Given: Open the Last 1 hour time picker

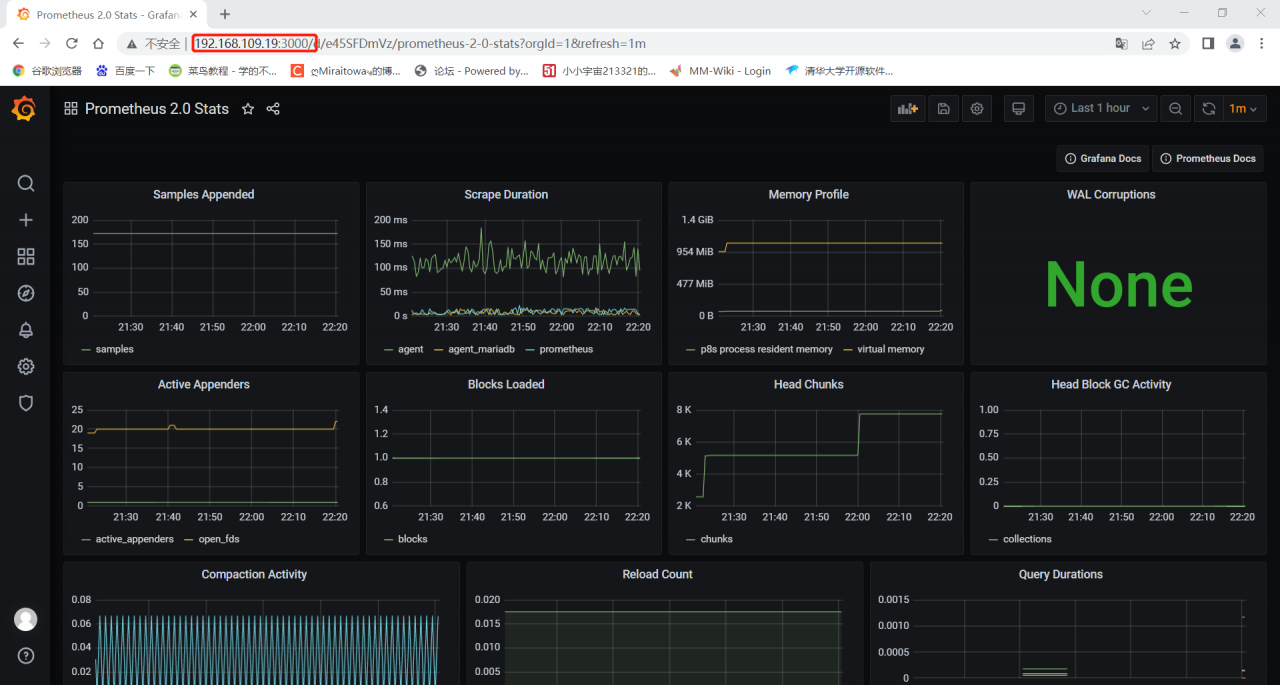Looking at the screenshot, I should tap(1101, 109).
